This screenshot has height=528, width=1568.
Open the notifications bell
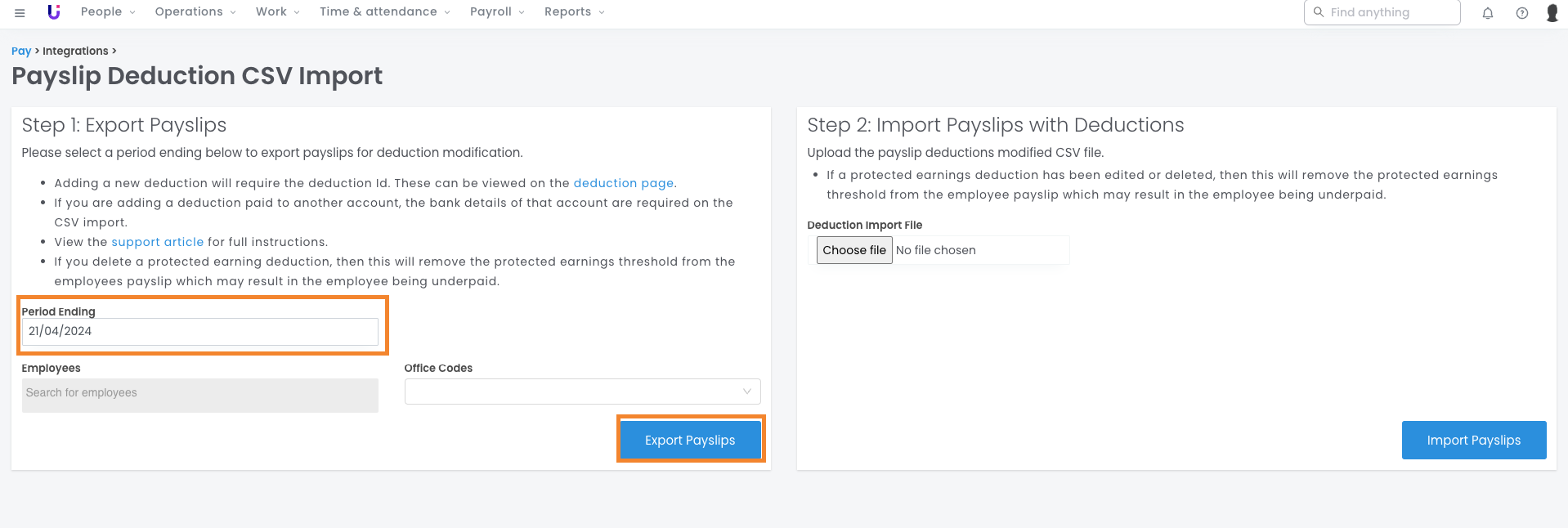[1488, 13]
